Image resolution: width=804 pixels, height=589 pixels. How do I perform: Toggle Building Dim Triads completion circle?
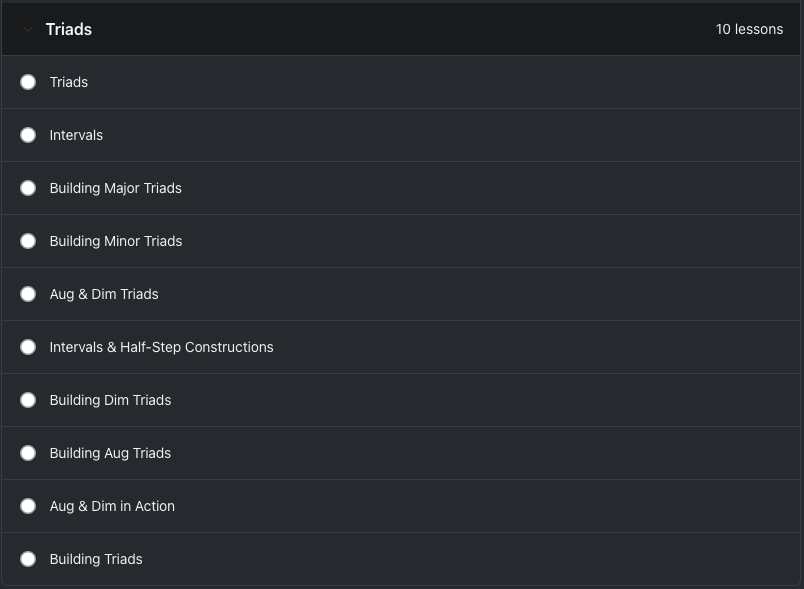click(x=28, y=400)
